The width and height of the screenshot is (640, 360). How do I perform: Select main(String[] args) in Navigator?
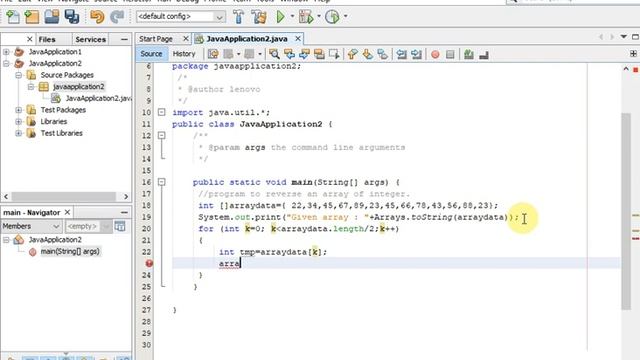(70, 251)
